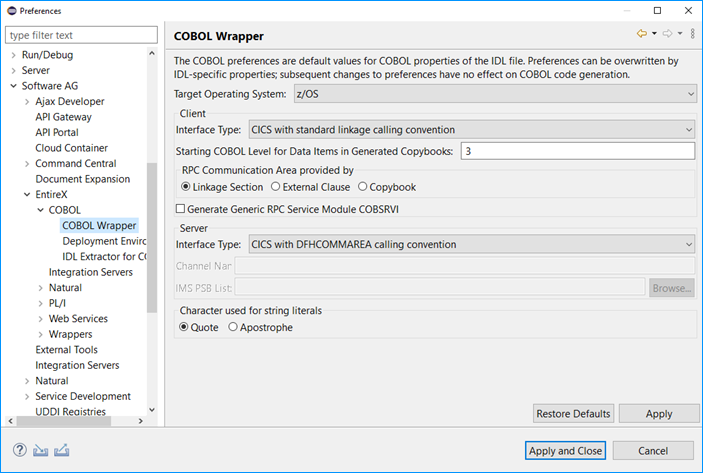Click the type filter text field
703x473 pixels.
(81, 35)
